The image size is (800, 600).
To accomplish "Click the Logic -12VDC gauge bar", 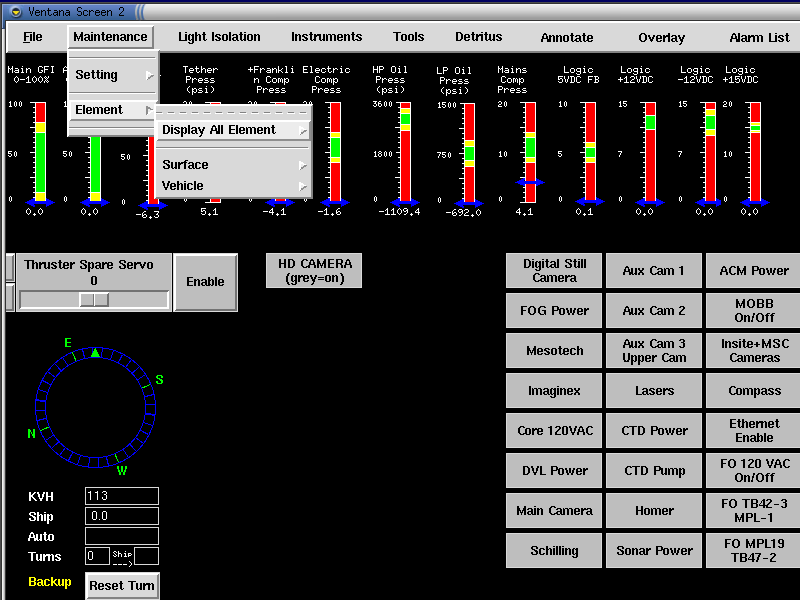I will [710, 152].
